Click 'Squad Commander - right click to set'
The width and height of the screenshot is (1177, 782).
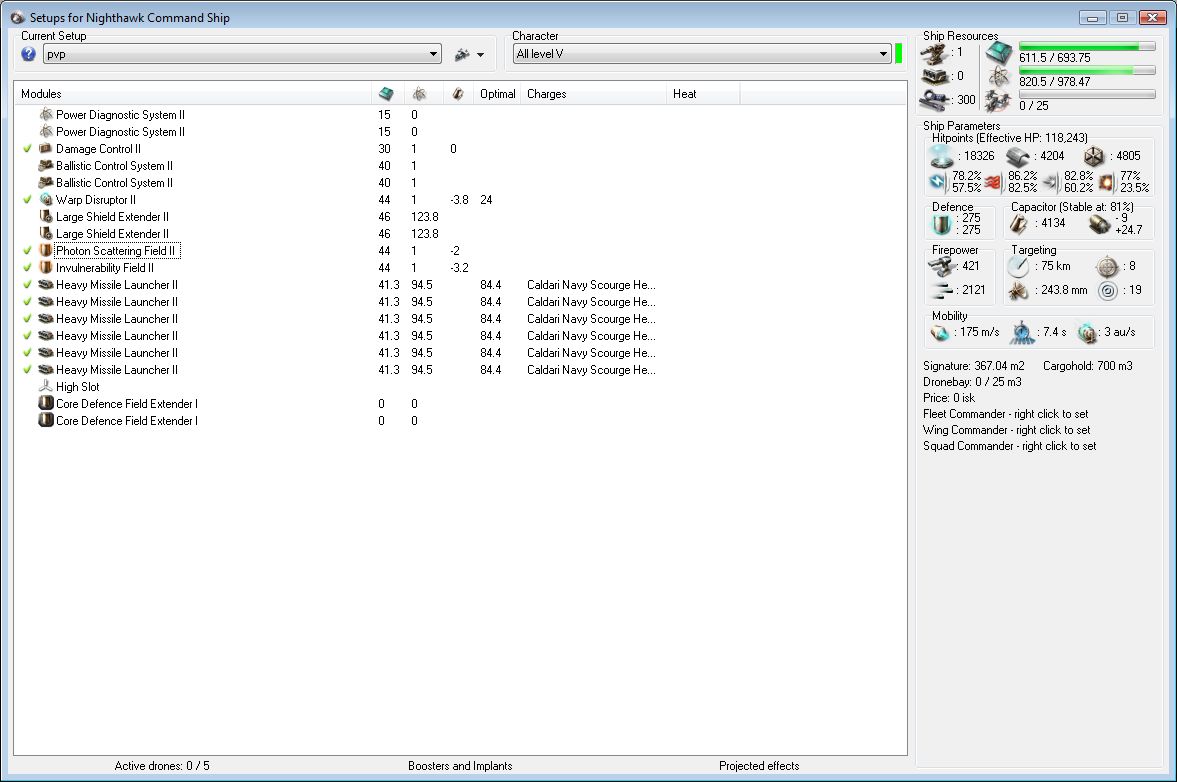(x=1010, y=446)
